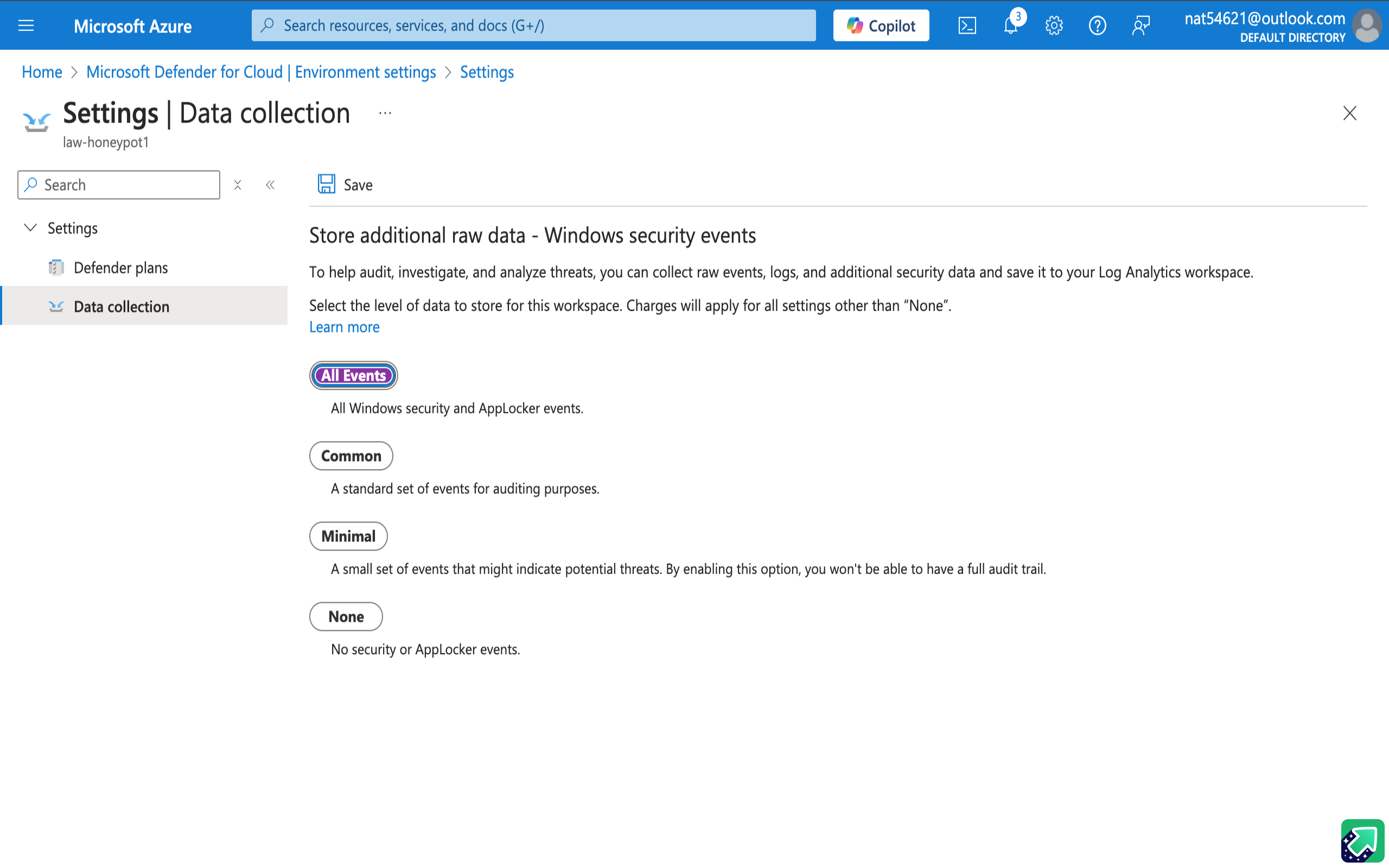The width and height of the screenshot is (1389, 868).
Task: Open the notifications bell
Action: click(1011, 25)
